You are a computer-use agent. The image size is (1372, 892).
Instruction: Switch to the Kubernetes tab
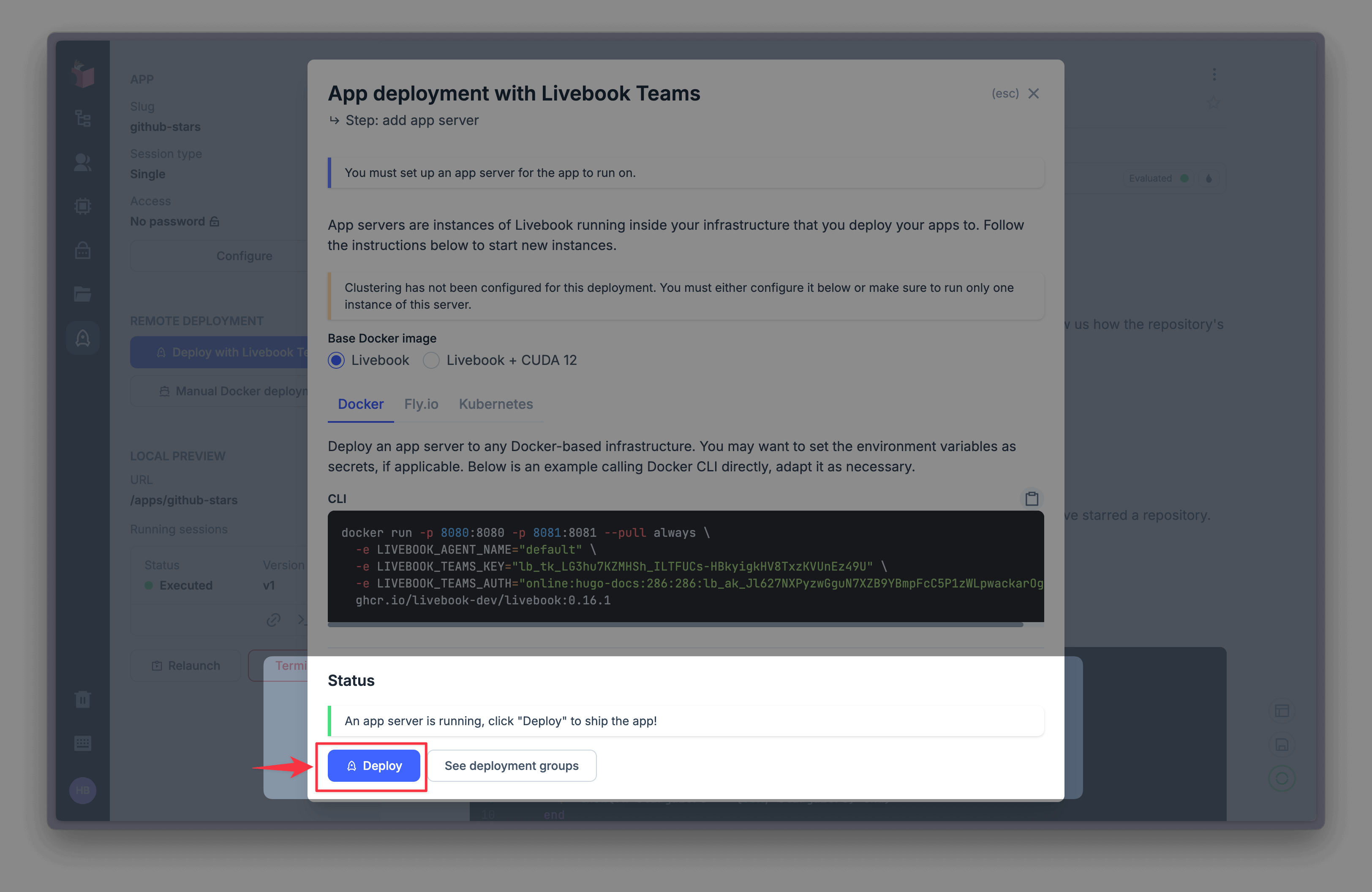(x=496, y=404)
